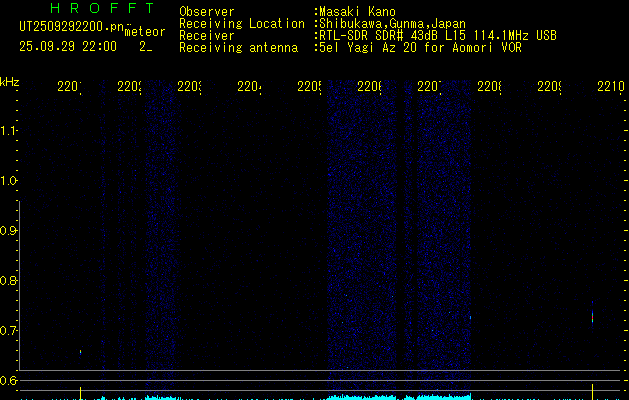Click the 2206 time axis label

pyautogui.click(x=369, y=86)
